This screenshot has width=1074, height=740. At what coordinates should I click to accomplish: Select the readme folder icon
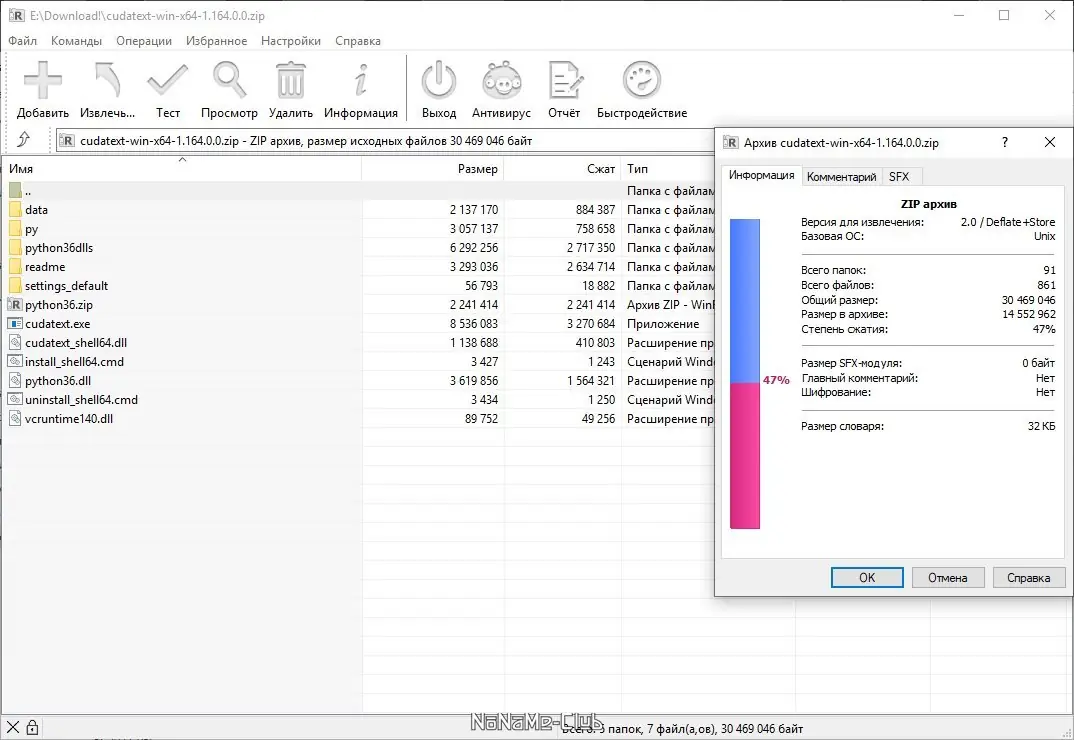click(x=15, y=267)
